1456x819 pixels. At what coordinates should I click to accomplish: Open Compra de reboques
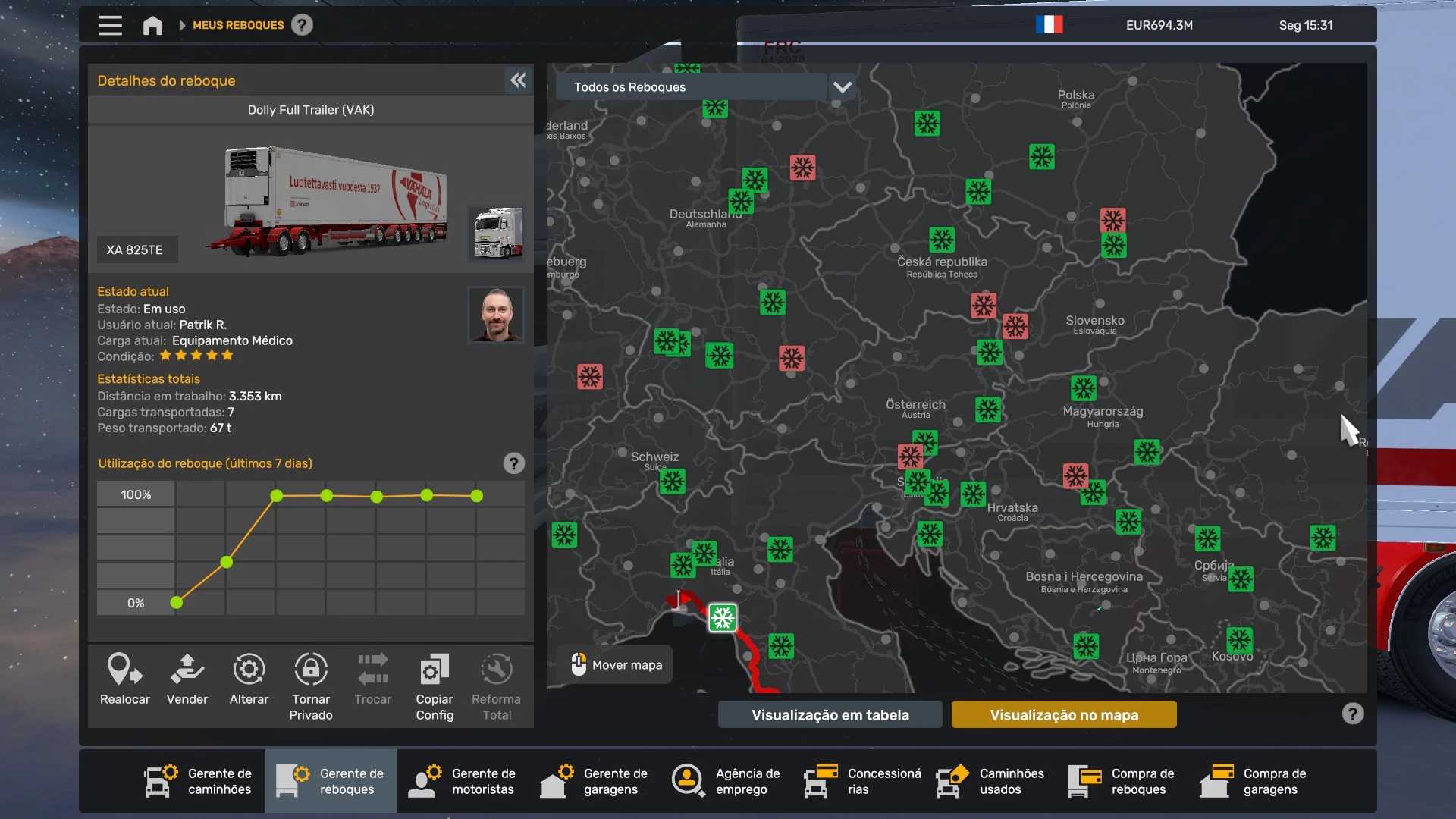[1122, 781]
